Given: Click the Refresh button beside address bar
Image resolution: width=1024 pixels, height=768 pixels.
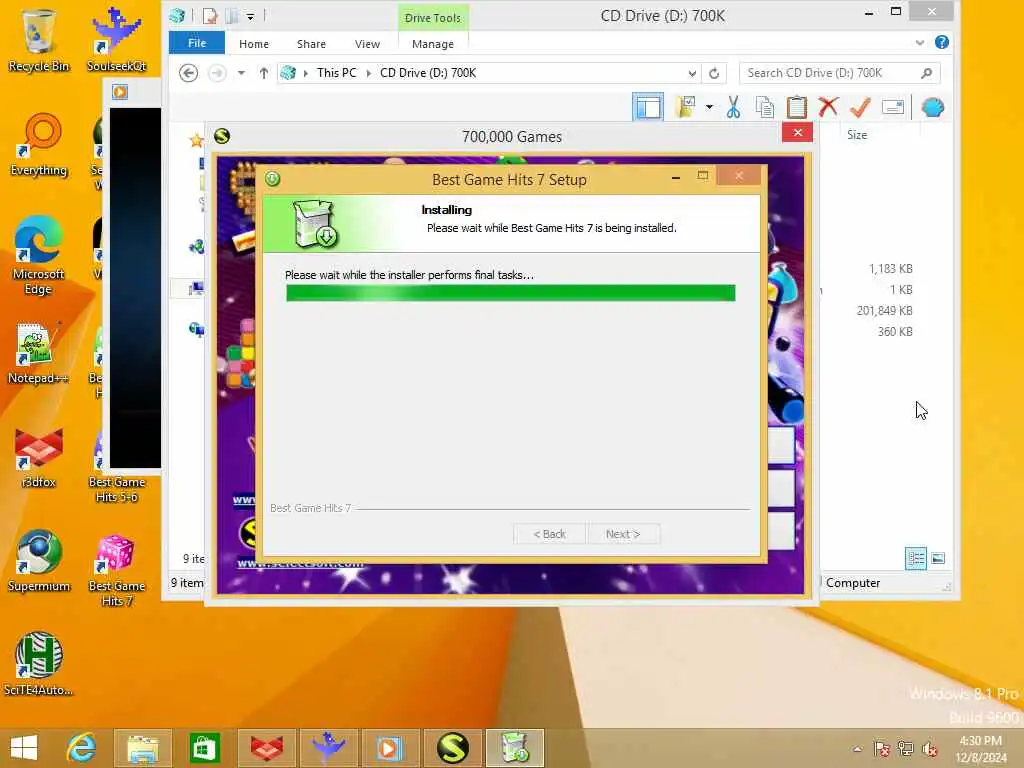Looking at the screenshot, I should tap(714, 73).
